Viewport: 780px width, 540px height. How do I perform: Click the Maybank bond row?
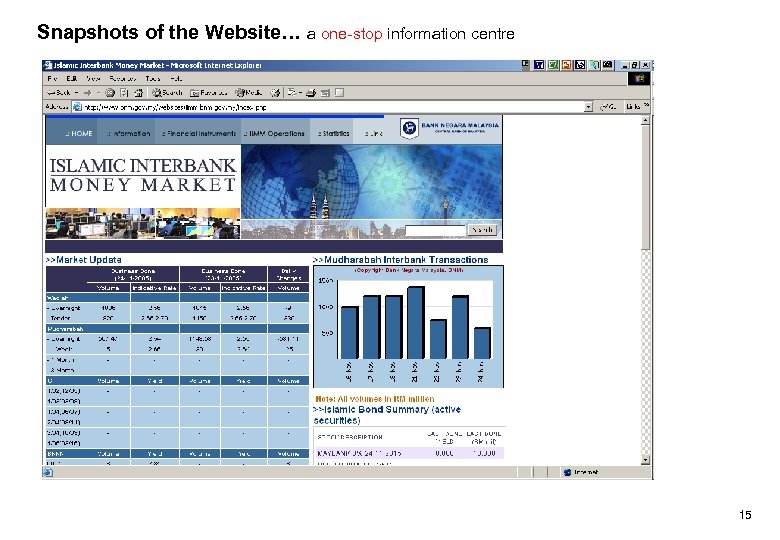[410, 453]
